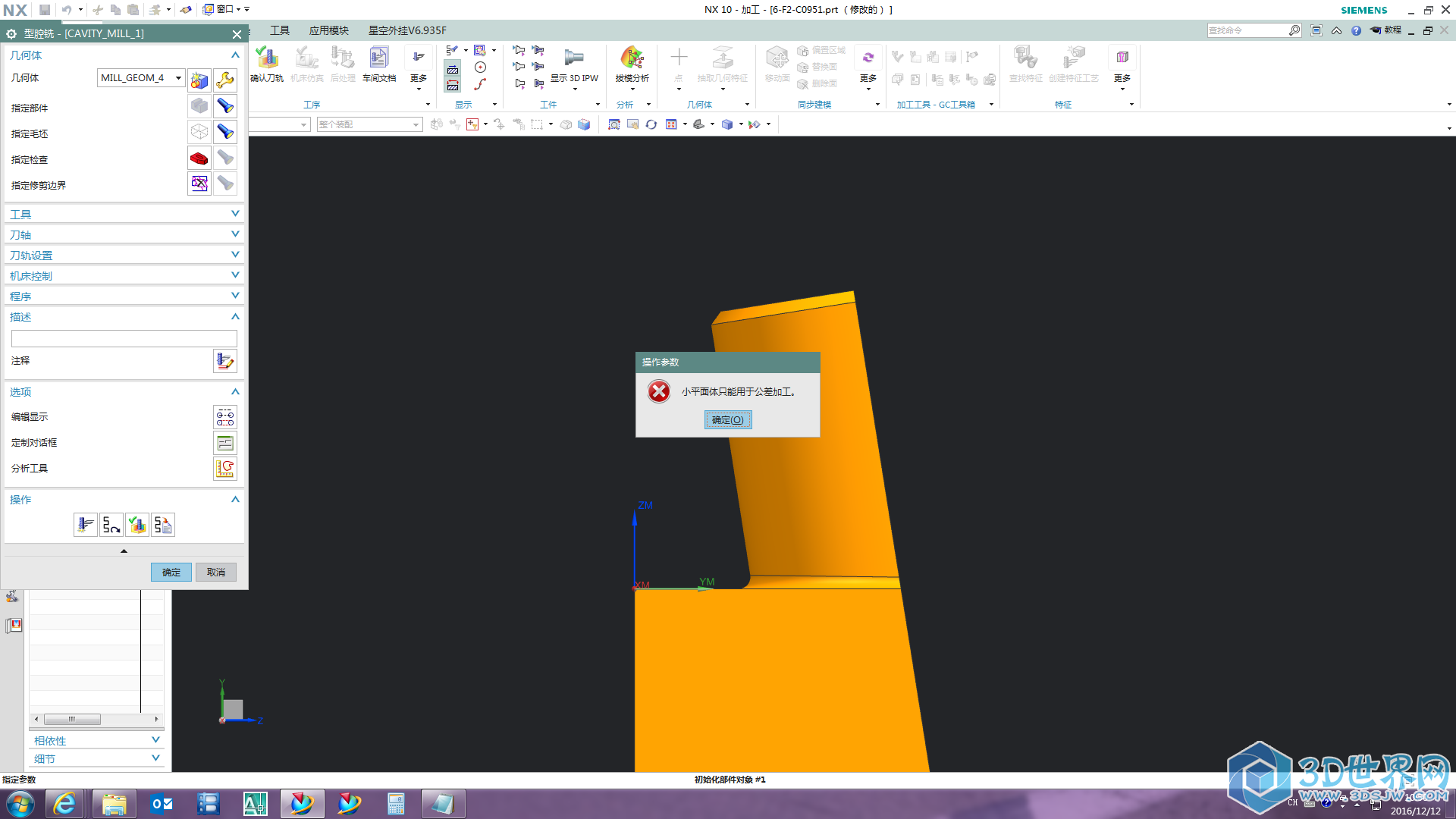
Task: Click 取消 in the 型腔铣 dialog
Action: (x=216, y=573)
